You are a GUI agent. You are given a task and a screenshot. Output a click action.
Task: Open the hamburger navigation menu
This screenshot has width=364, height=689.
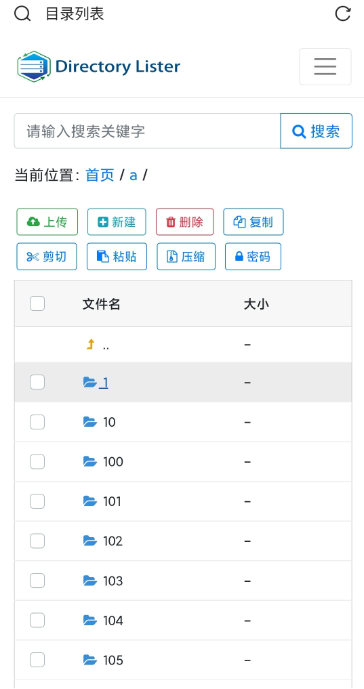tap(325, 66)
